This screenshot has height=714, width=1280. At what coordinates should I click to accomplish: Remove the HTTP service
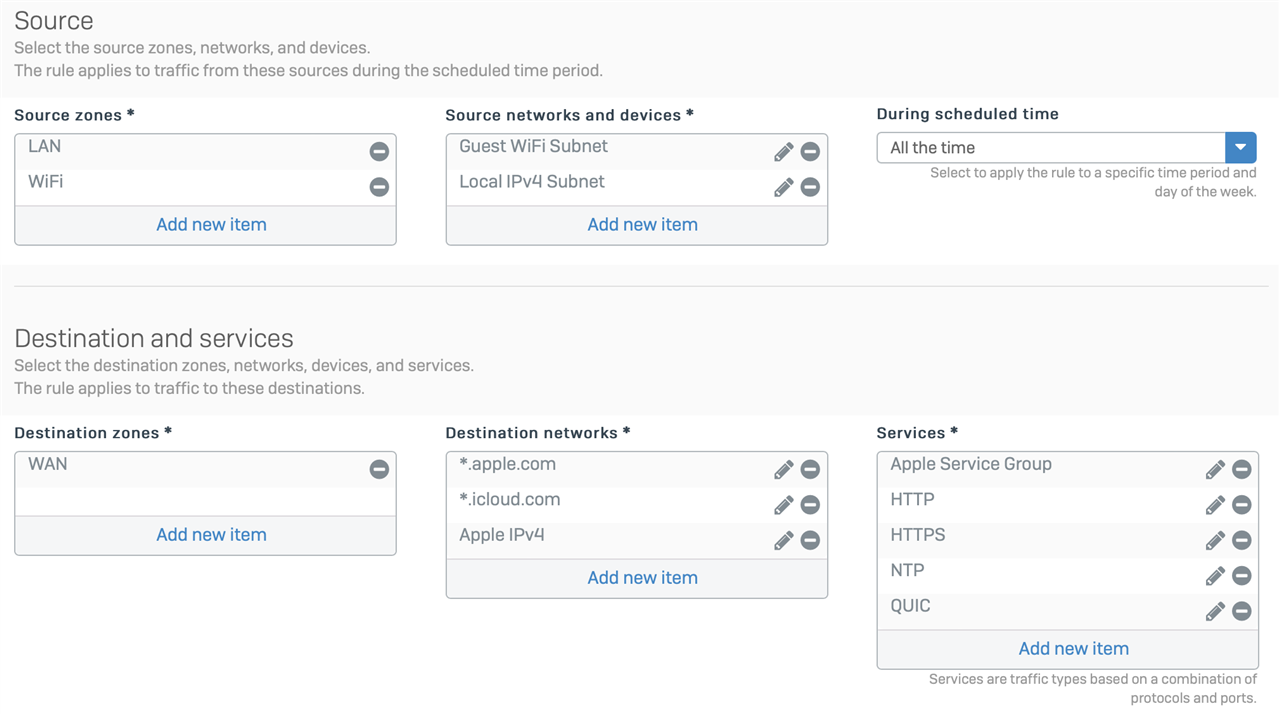click(1241, 505)
